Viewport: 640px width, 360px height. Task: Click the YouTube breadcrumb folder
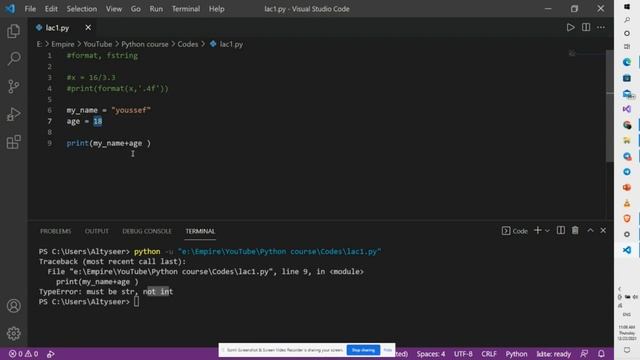point(98,44)
